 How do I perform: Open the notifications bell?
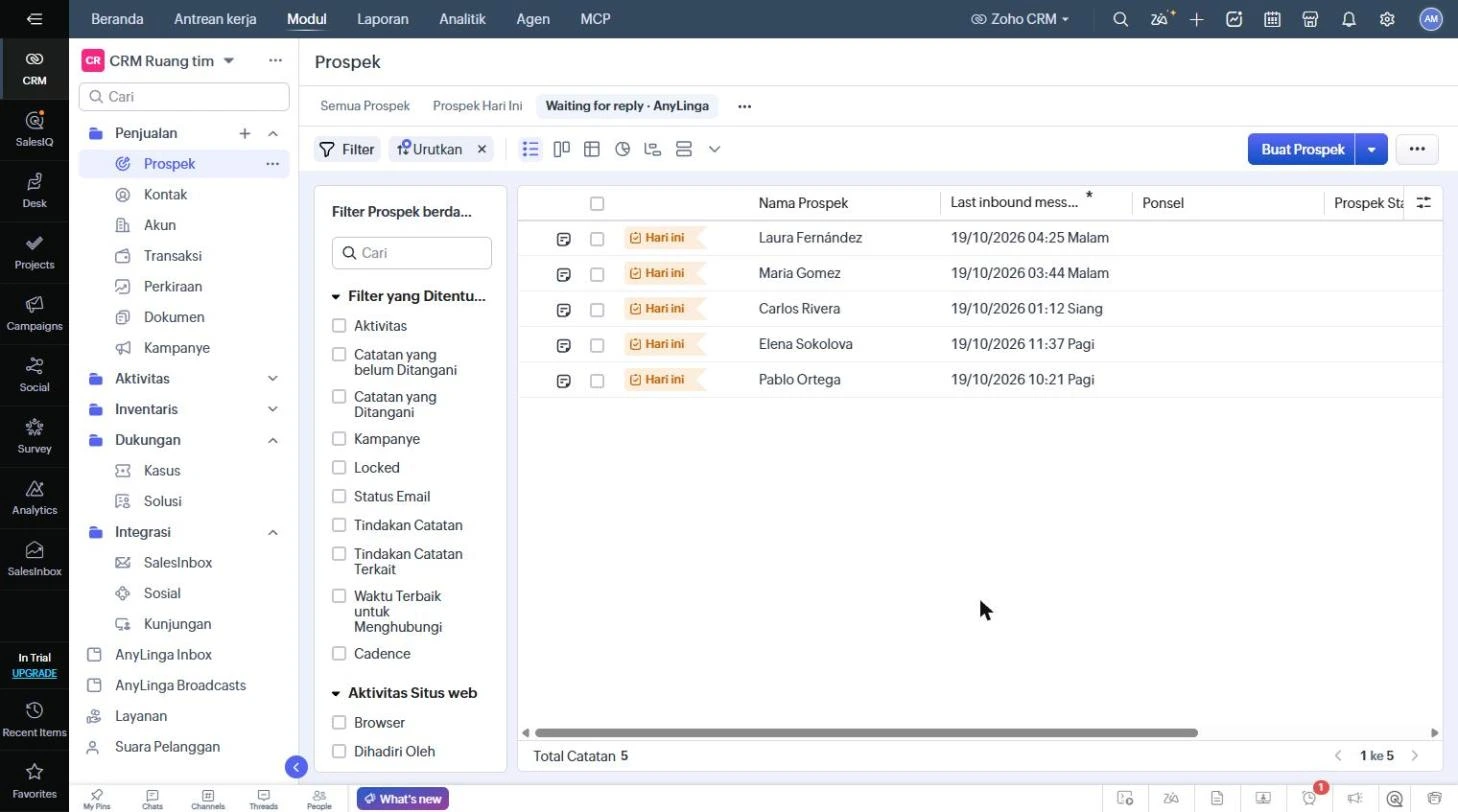(1349, 19)
